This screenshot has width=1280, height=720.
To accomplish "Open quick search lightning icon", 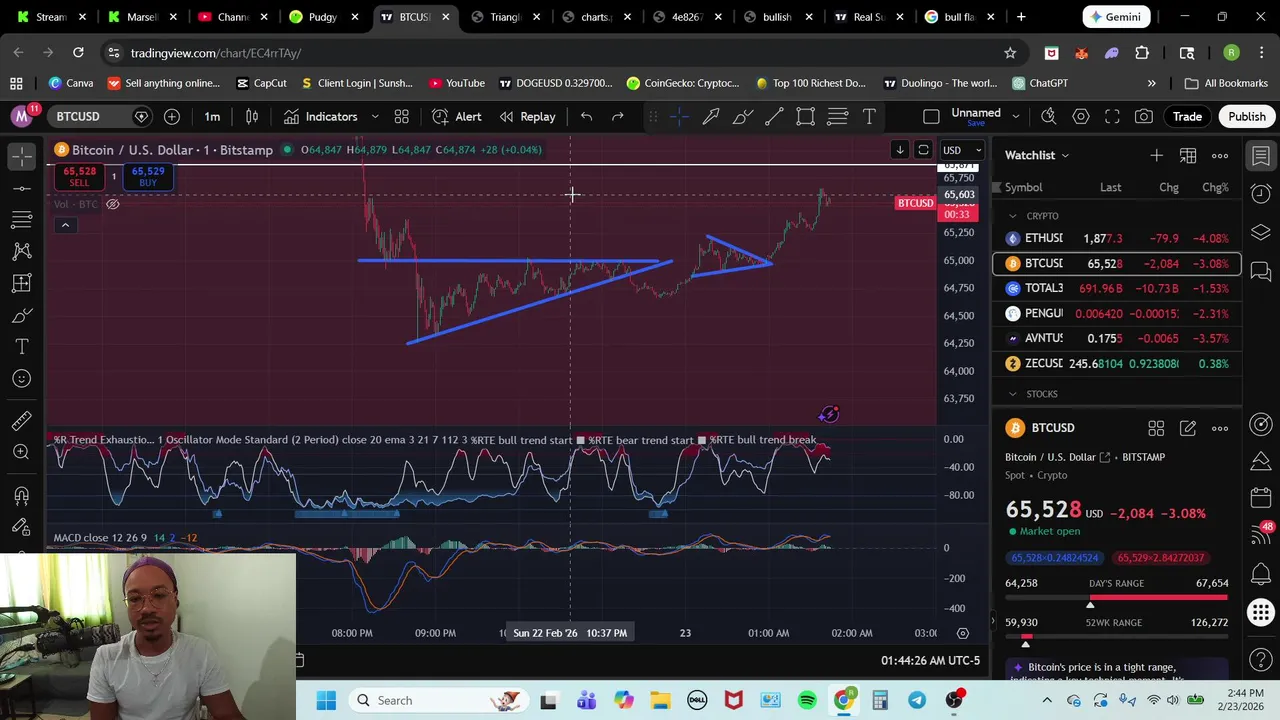I will pos(1049,117).
